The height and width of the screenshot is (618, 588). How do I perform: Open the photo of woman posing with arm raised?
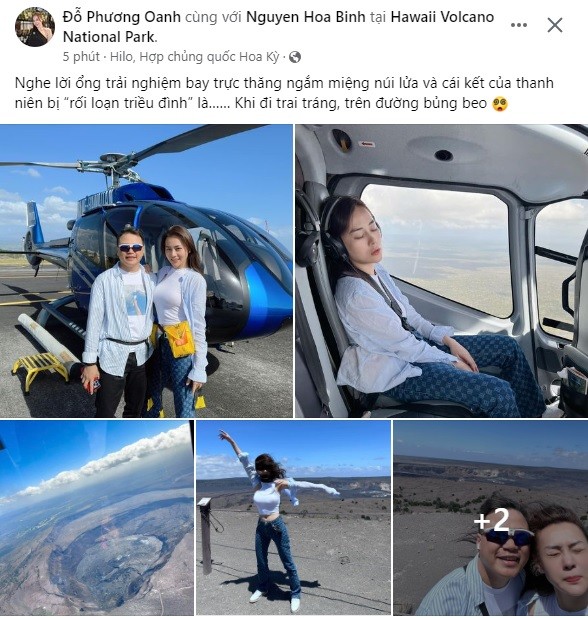[293, 517]
